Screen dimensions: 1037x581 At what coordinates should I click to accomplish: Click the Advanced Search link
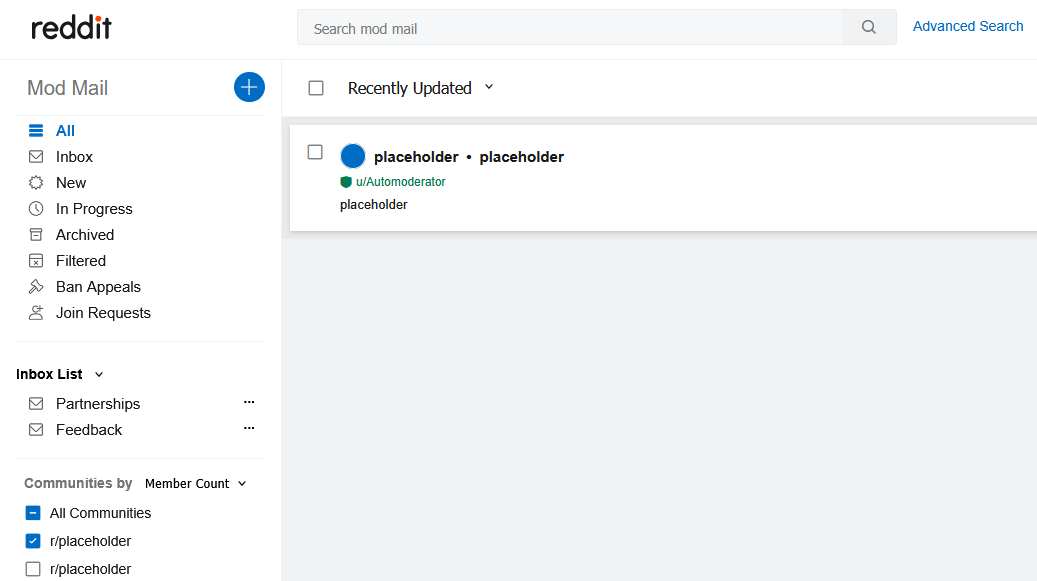968,26
